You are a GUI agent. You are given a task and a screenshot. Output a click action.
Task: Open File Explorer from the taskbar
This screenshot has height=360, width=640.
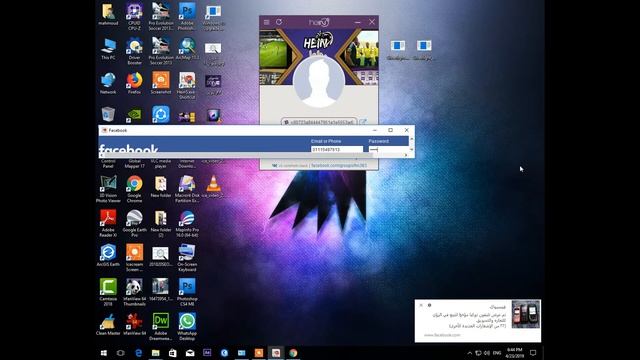[156, 353]
